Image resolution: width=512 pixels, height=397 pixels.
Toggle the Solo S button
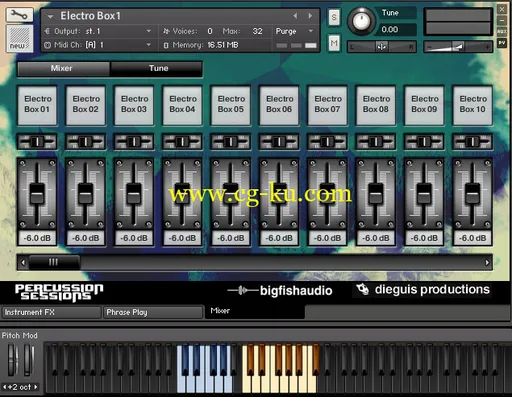pos(334,17)
